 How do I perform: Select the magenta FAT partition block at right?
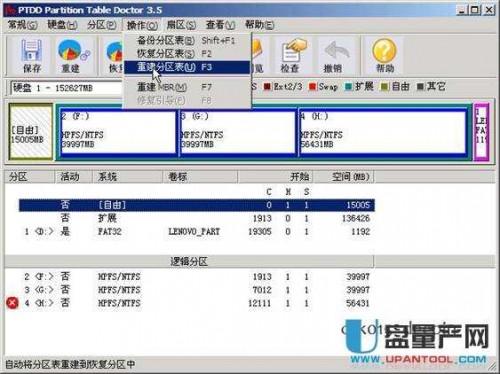481,131
